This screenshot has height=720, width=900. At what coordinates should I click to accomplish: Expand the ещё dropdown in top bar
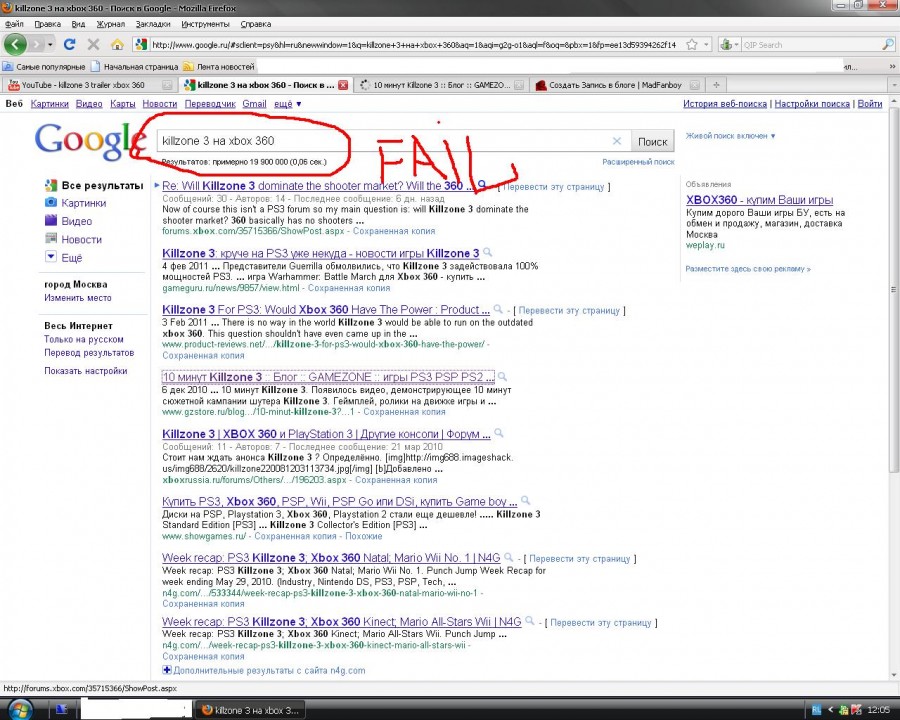[x=288, y=104]
